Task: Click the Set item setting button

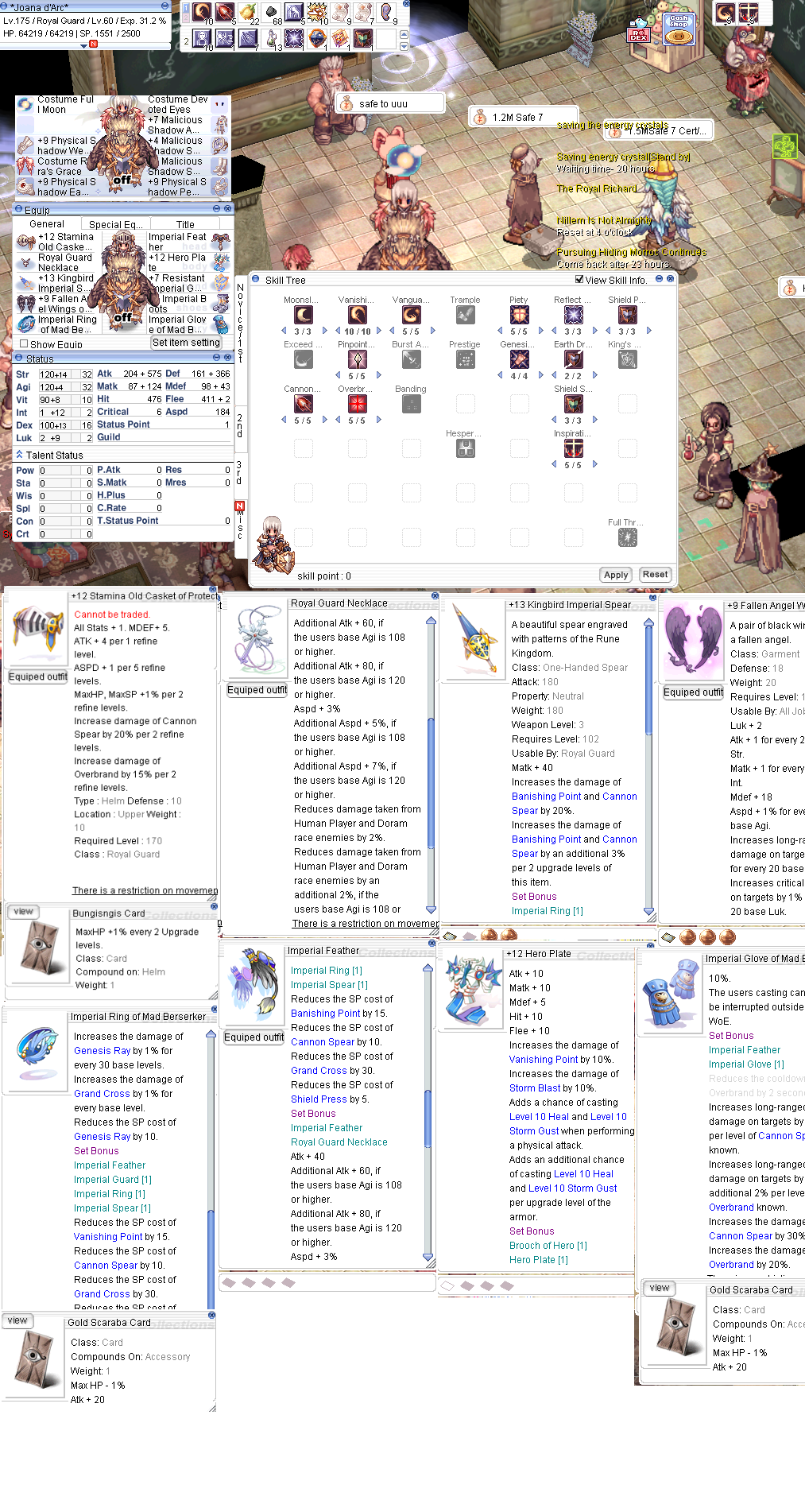Action: point(186,343)
